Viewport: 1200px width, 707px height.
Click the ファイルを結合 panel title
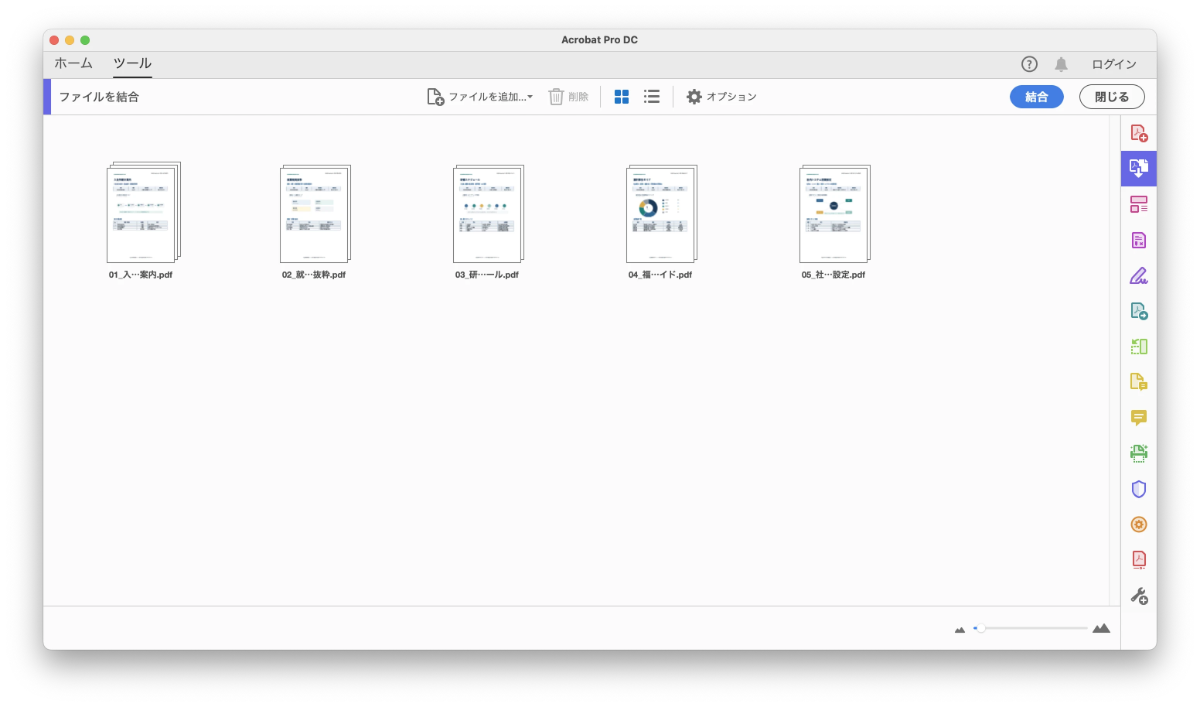pyautogui.click(x=99, y=97)
